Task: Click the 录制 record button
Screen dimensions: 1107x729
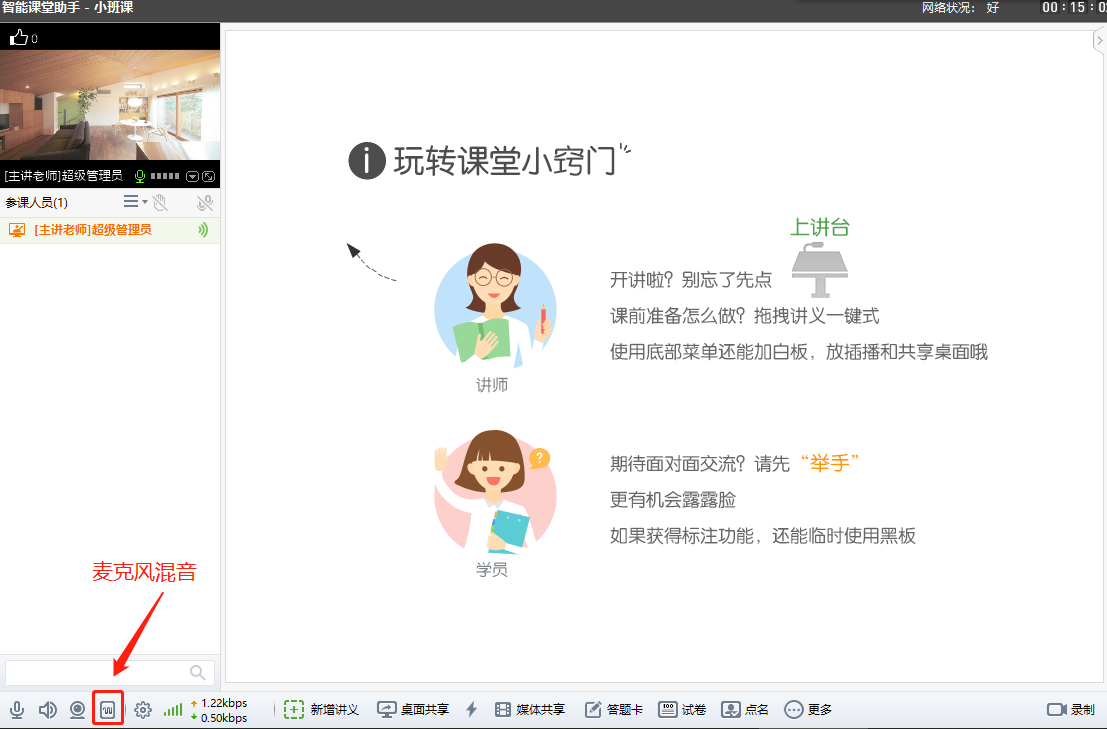Action: 1071,710
